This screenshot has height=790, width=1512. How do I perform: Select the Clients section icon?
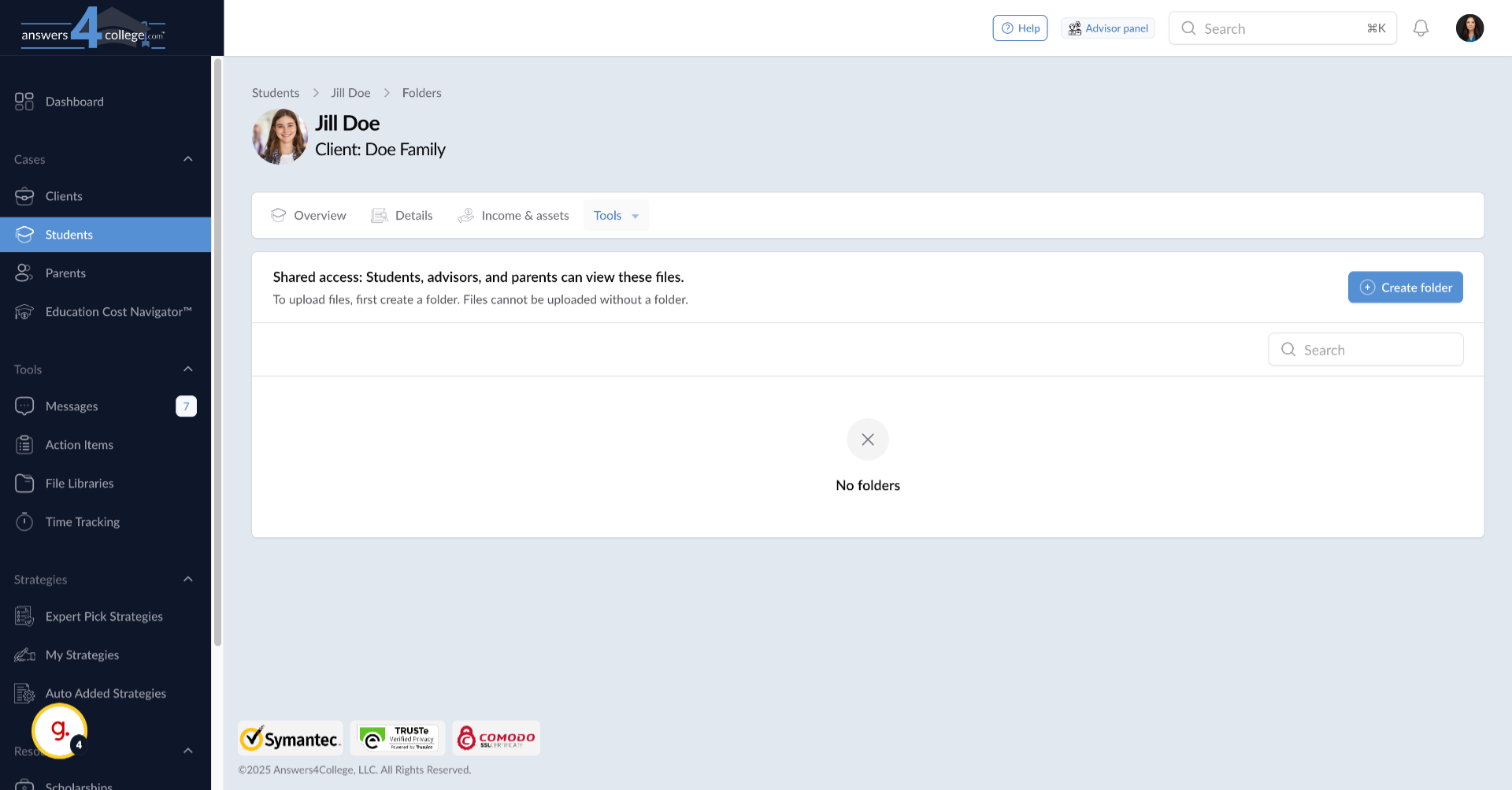click(x=24, y=195)
